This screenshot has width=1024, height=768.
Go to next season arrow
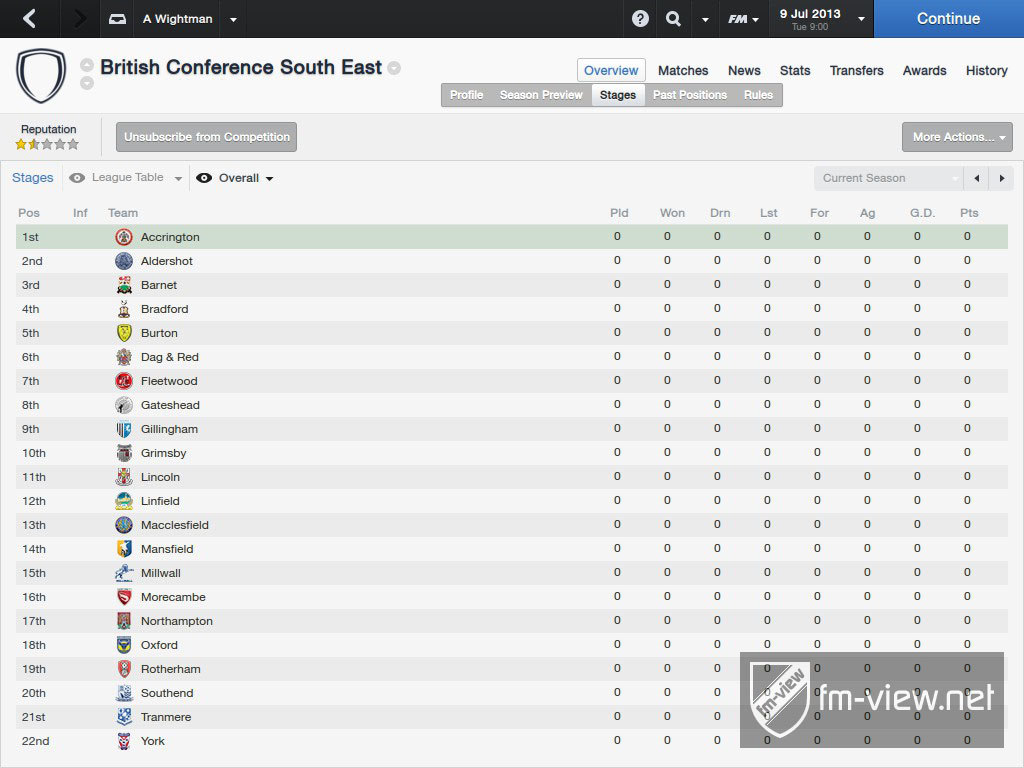[1002, 178]
